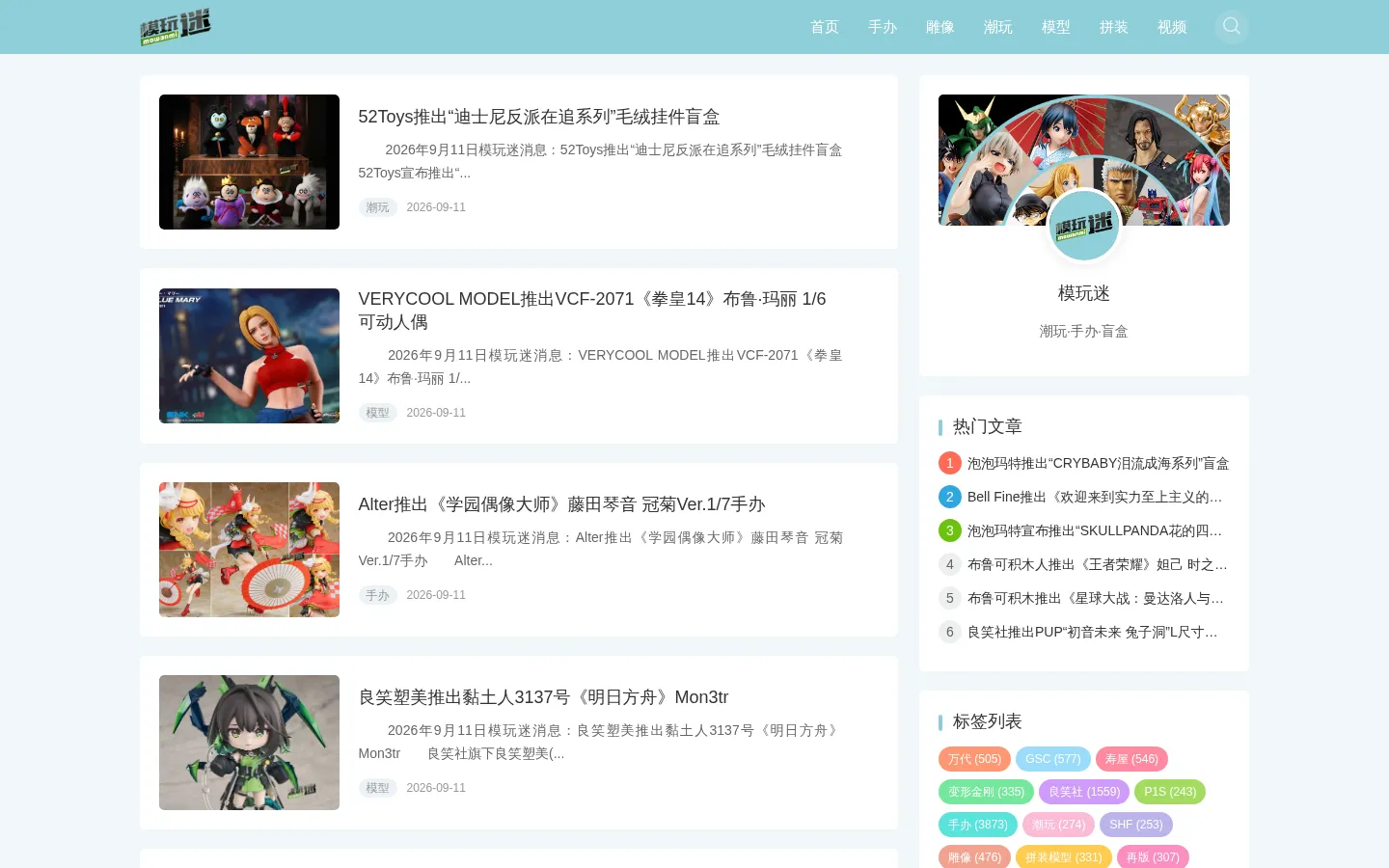Click the round 模玩迷 avatar in sidebar
The height and width of the screenshot is (868, 1389).
point(1083,225)
